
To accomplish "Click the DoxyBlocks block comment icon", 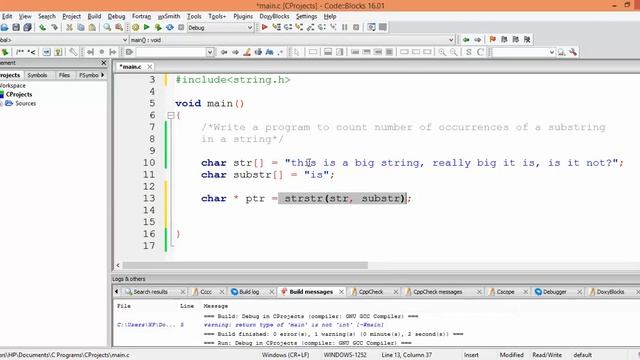I will (20, 52).
